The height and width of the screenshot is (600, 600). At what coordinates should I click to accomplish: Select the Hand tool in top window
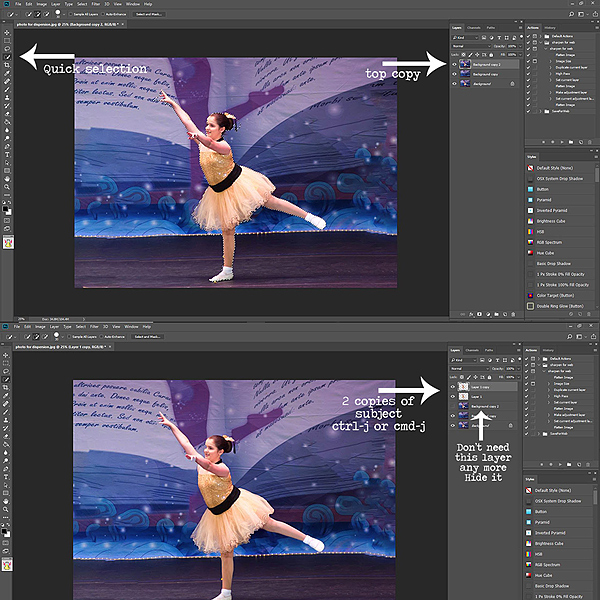(7, 179)
